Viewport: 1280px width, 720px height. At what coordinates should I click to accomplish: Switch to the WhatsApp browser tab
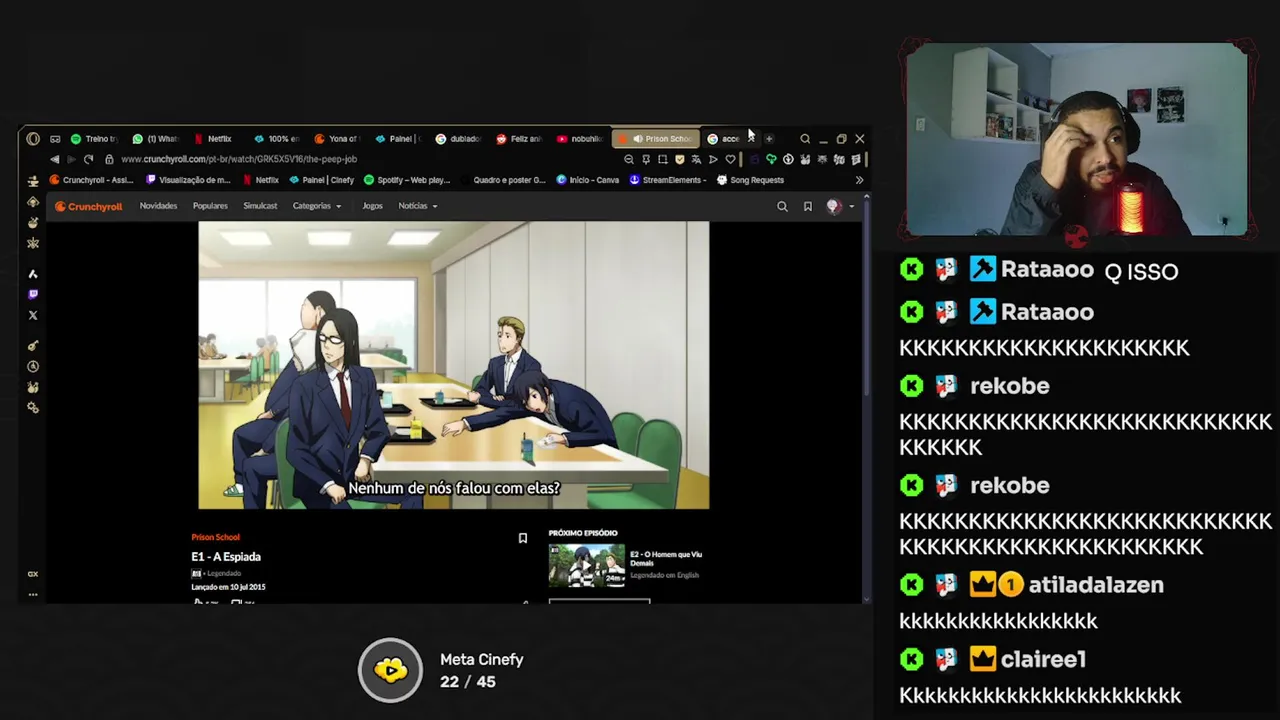(156, 139)
